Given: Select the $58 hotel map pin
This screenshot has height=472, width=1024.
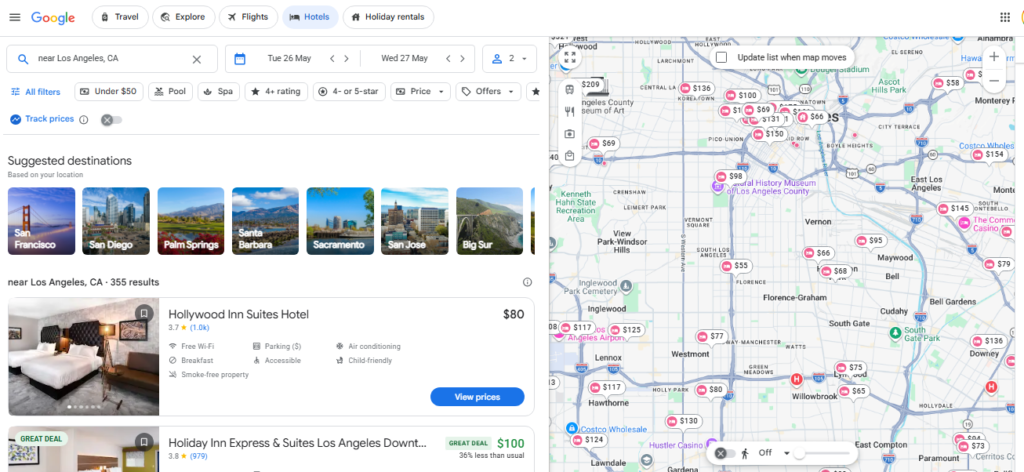Looking at the screenshot, I should pyautogui.click(x=947, y=83).
